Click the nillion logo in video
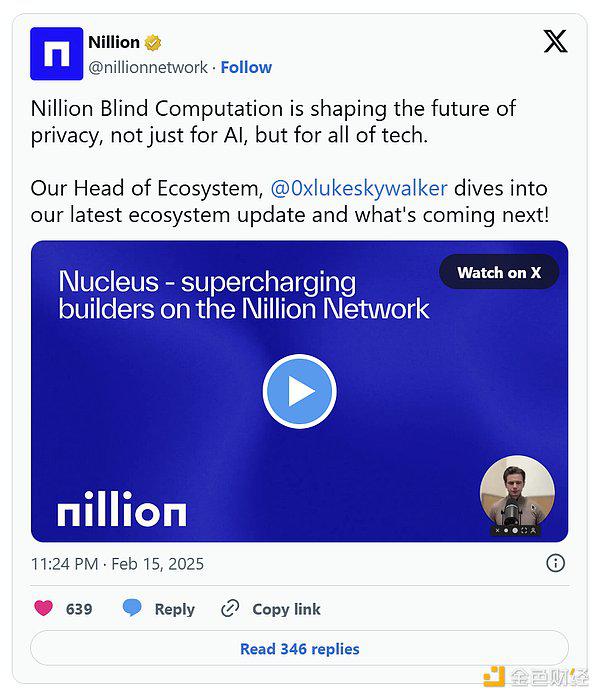The width and height of the screenshot is (600, 698). coord(122,508)
